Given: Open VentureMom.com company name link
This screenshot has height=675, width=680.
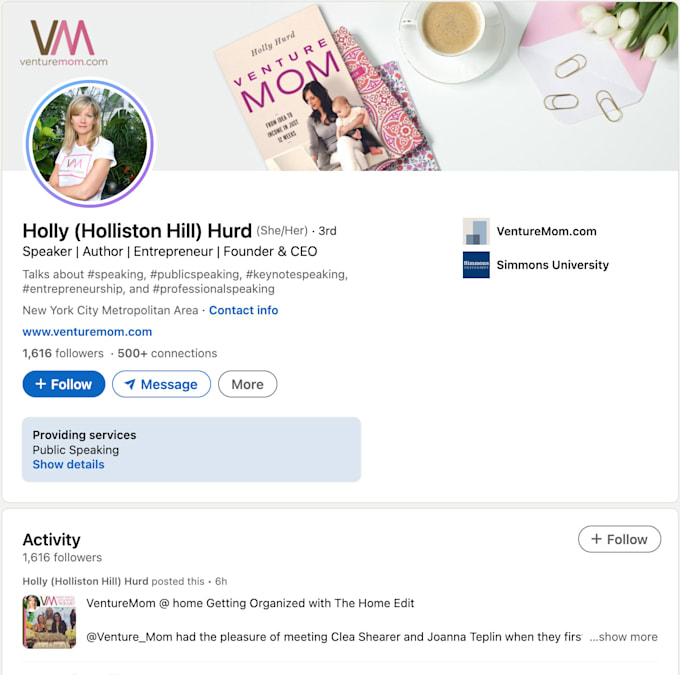Looking at the screenshot, I should [546, 231].
